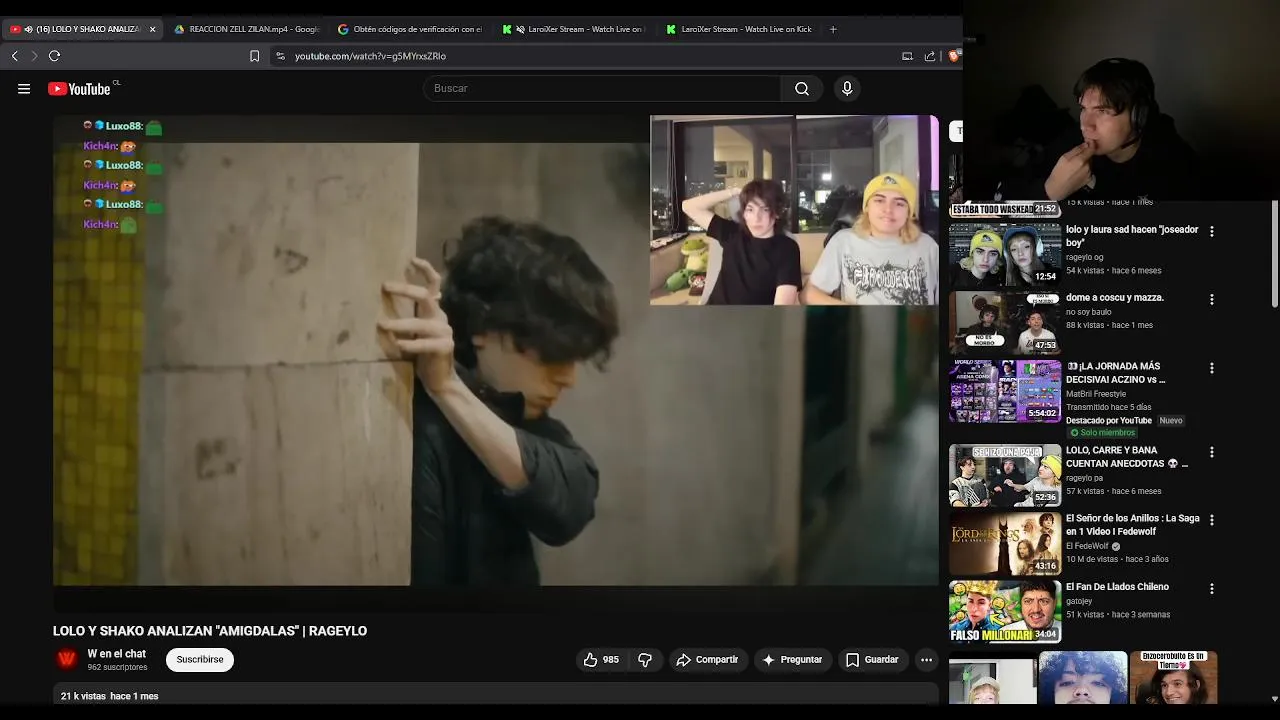
Task: Open more actions ellipsis under video
Action: click(x=926, y=660)
